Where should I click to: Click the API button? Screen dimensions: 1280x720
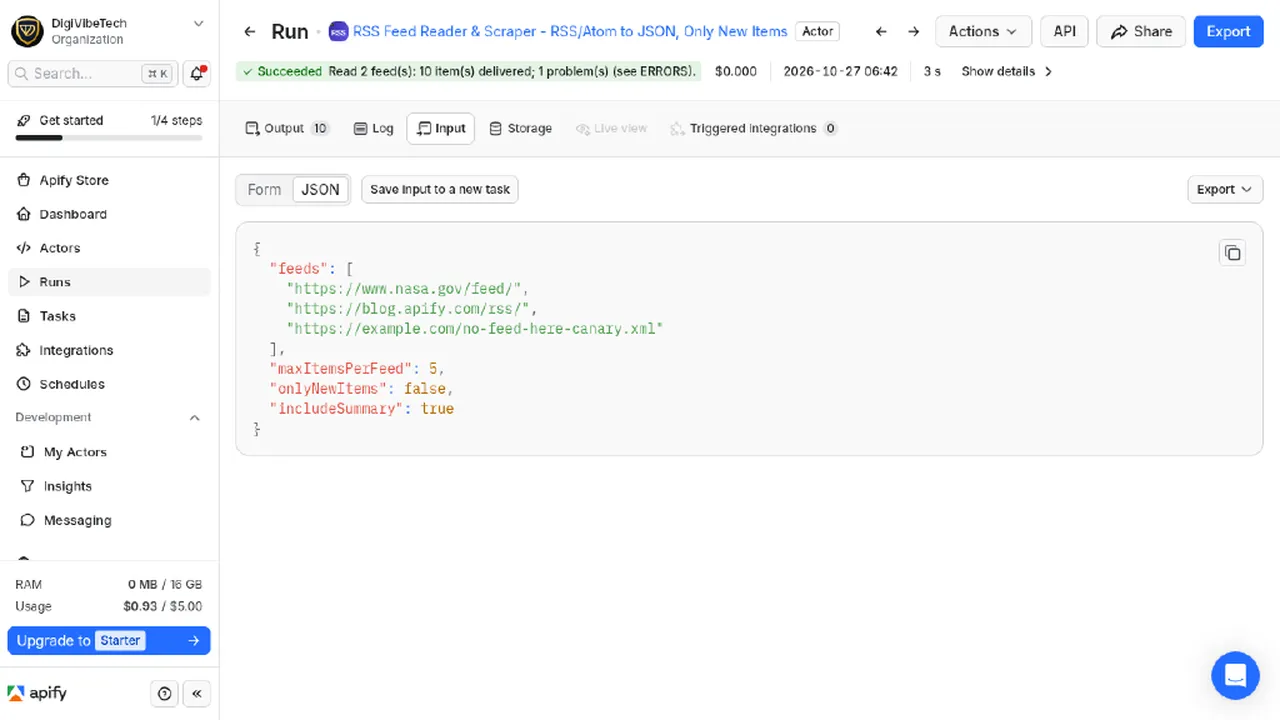(1065, 31)
